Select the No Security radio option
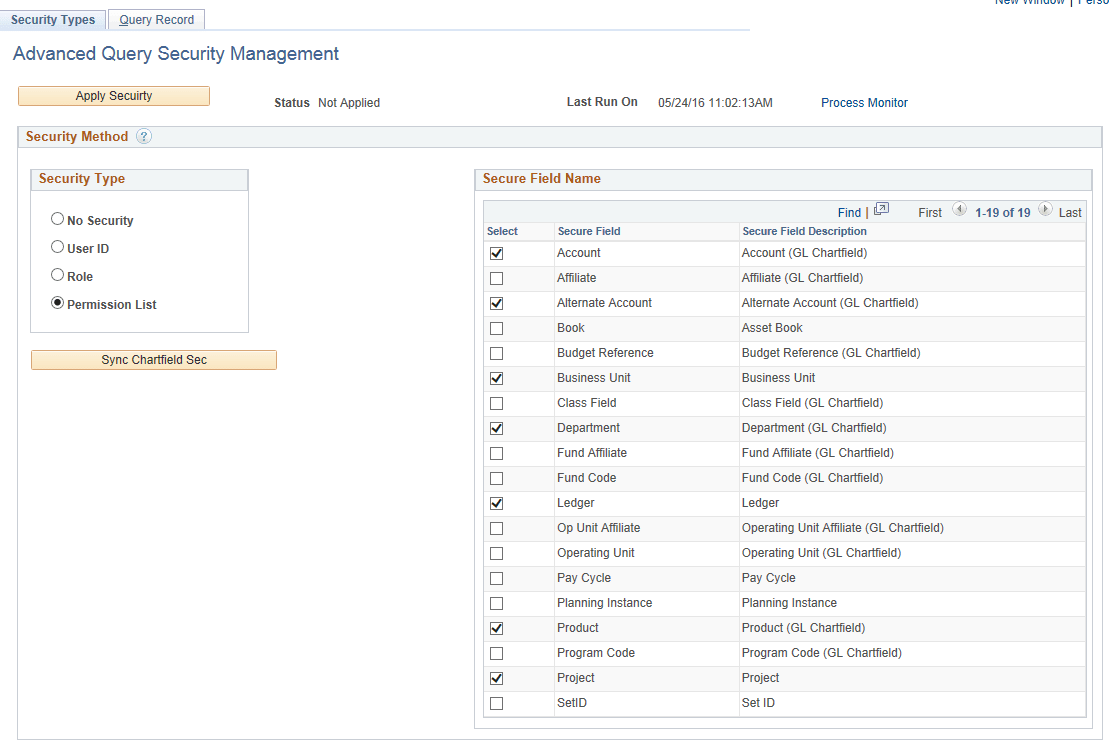This screenshot has width=1109, height=741. point(57,218)
